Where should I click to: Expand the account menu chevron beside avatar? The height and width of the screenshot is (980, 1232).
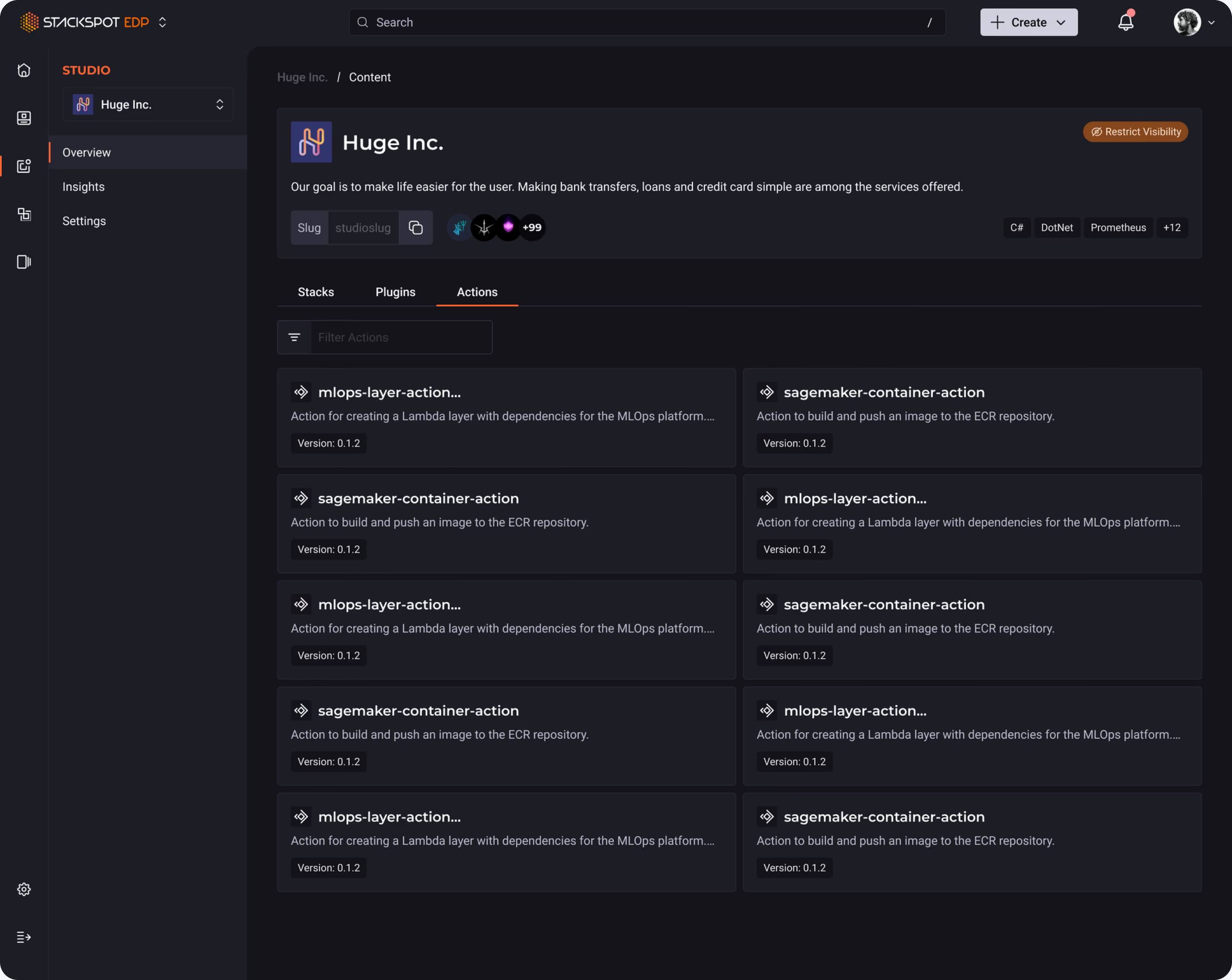(1211, 23)
